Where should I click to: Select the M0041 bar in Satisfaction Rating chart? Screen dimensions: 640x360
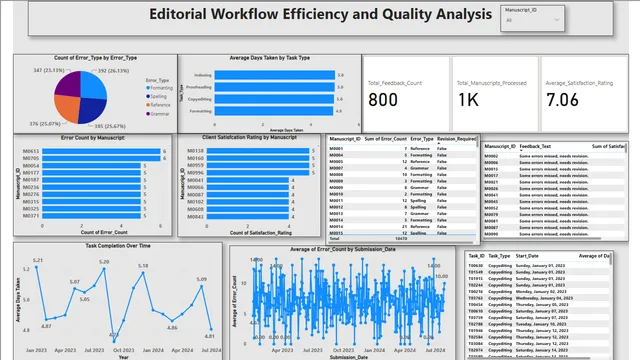[x=248, y=180]
